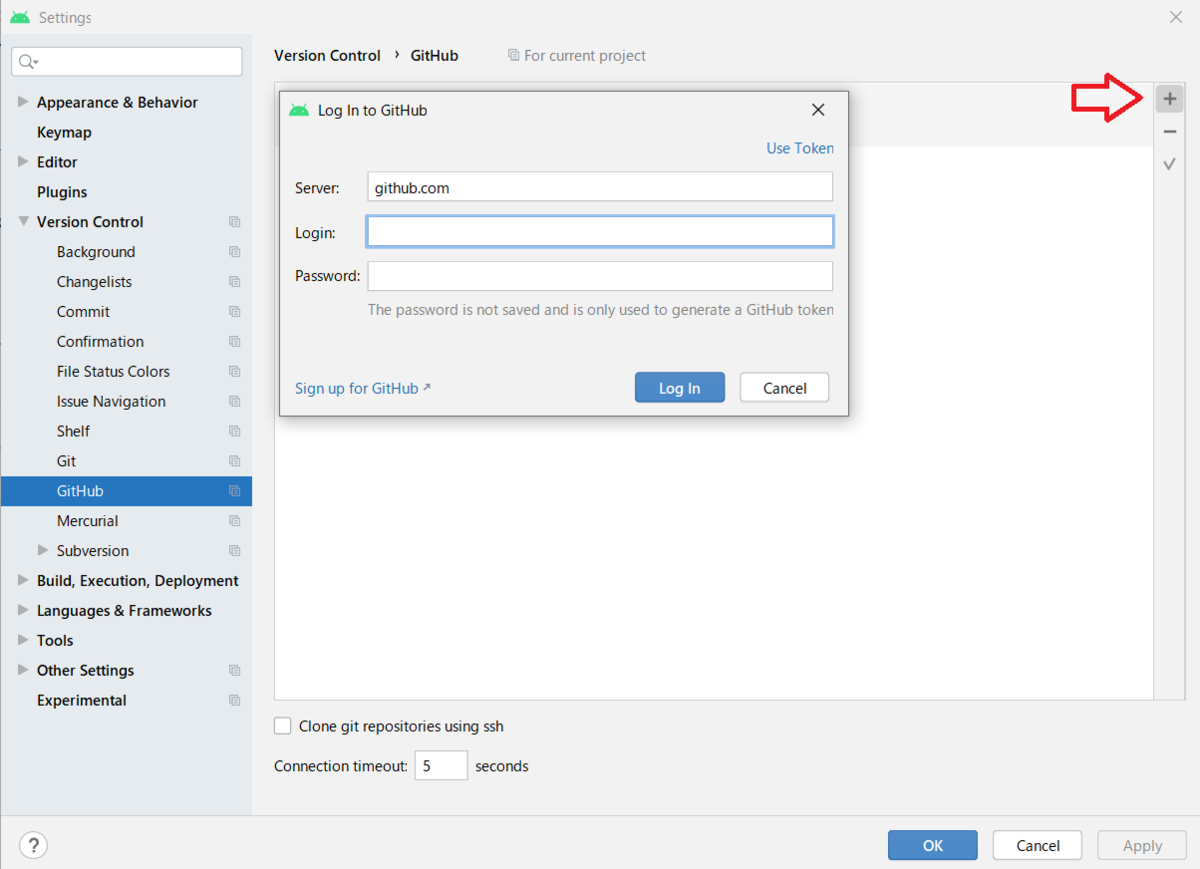The image size is (1200, 869).
Task: Expand the Tools section
Action: pyautogui.click(x=23, y=641)
